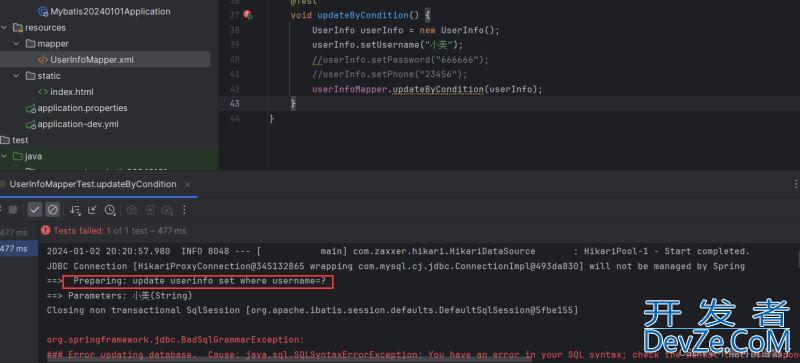The height and width of the screenshot is (363, 800).
Task: Toggle the Show Ignored tests button
Action: [53, 210]
